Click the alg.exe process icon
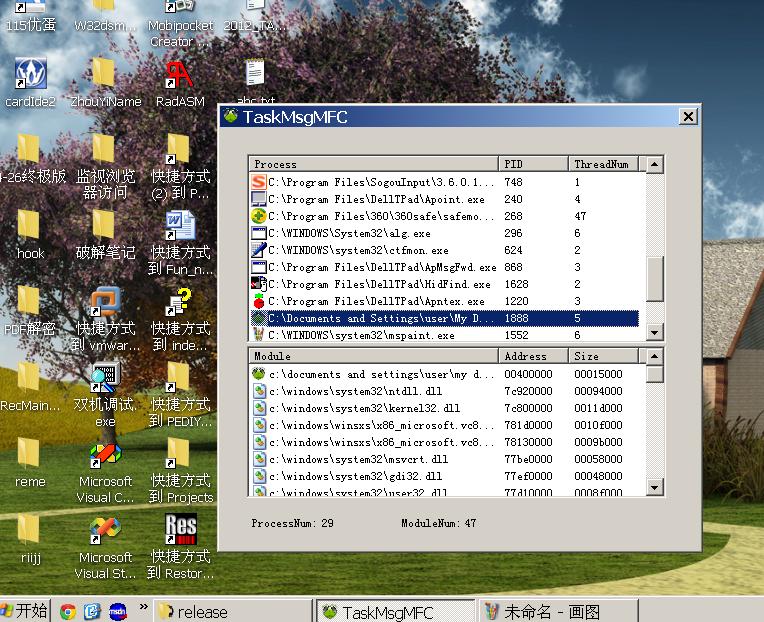 [x=259, y=233]
